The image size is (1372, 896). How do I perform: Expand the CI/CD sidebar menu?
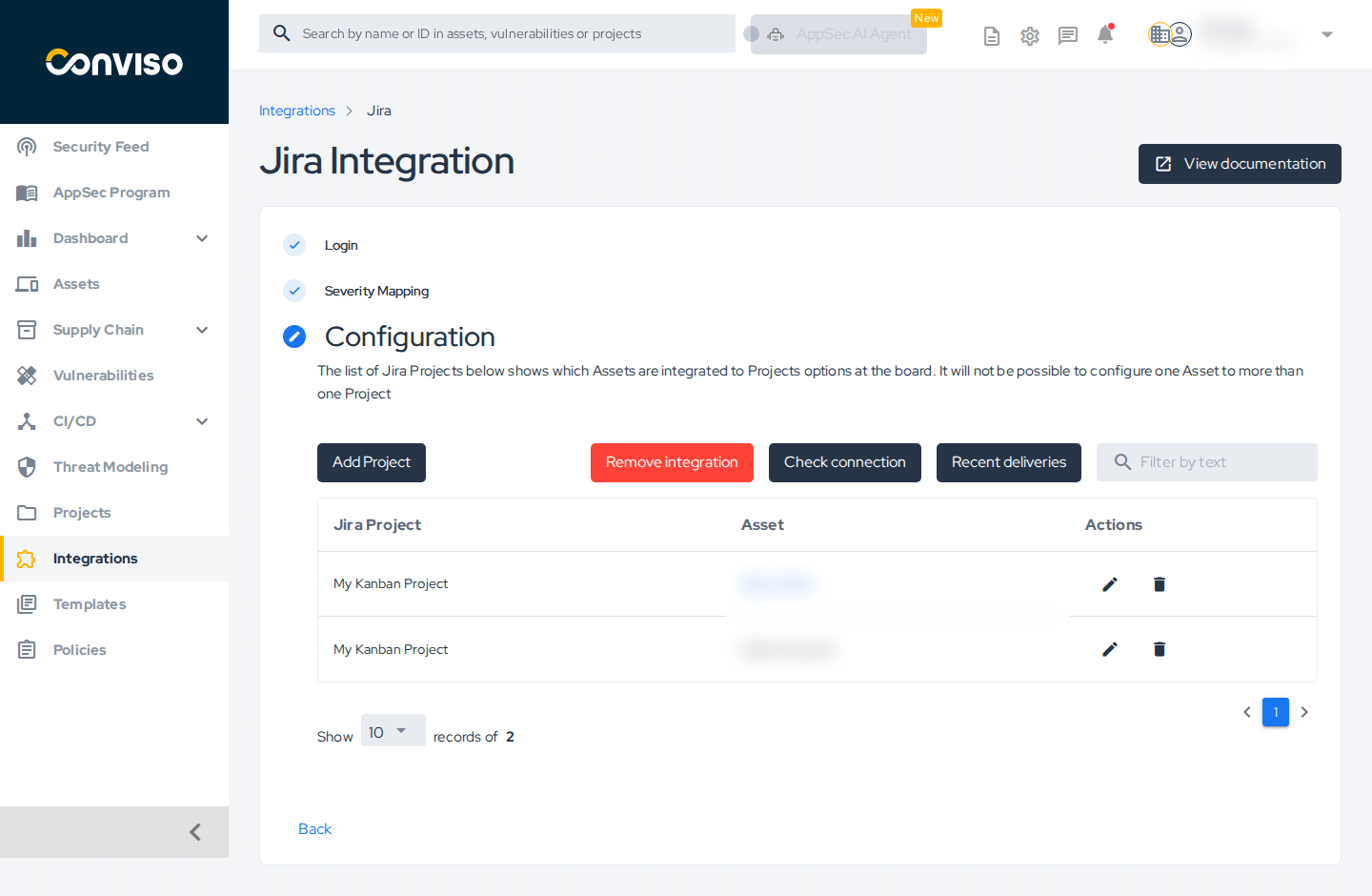coord(201,420)
